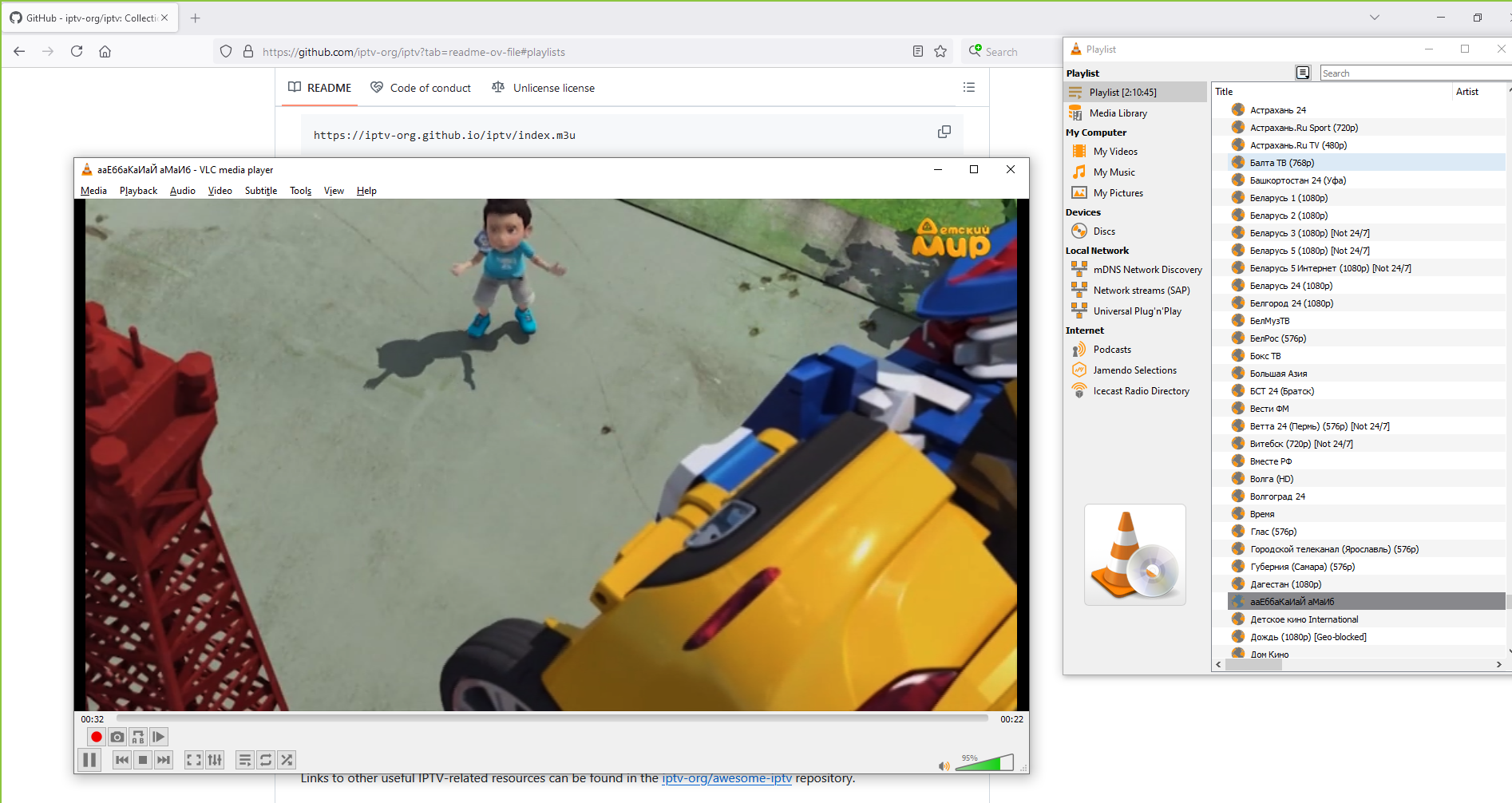Sort playlist by Artist column header
Viewport: 1512px width, 803px height.
[1479, 92]
